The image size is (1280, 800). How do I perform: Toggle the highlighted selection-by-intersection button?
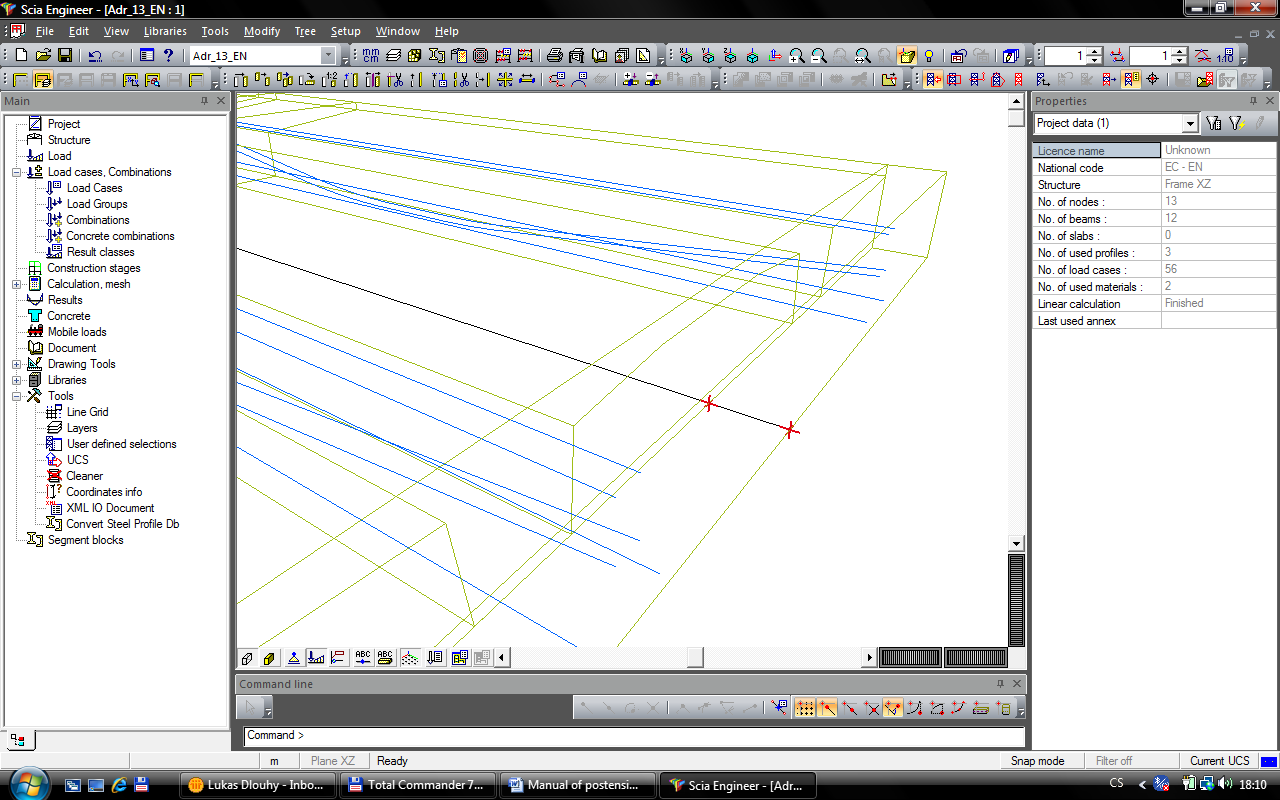(932, 79)
